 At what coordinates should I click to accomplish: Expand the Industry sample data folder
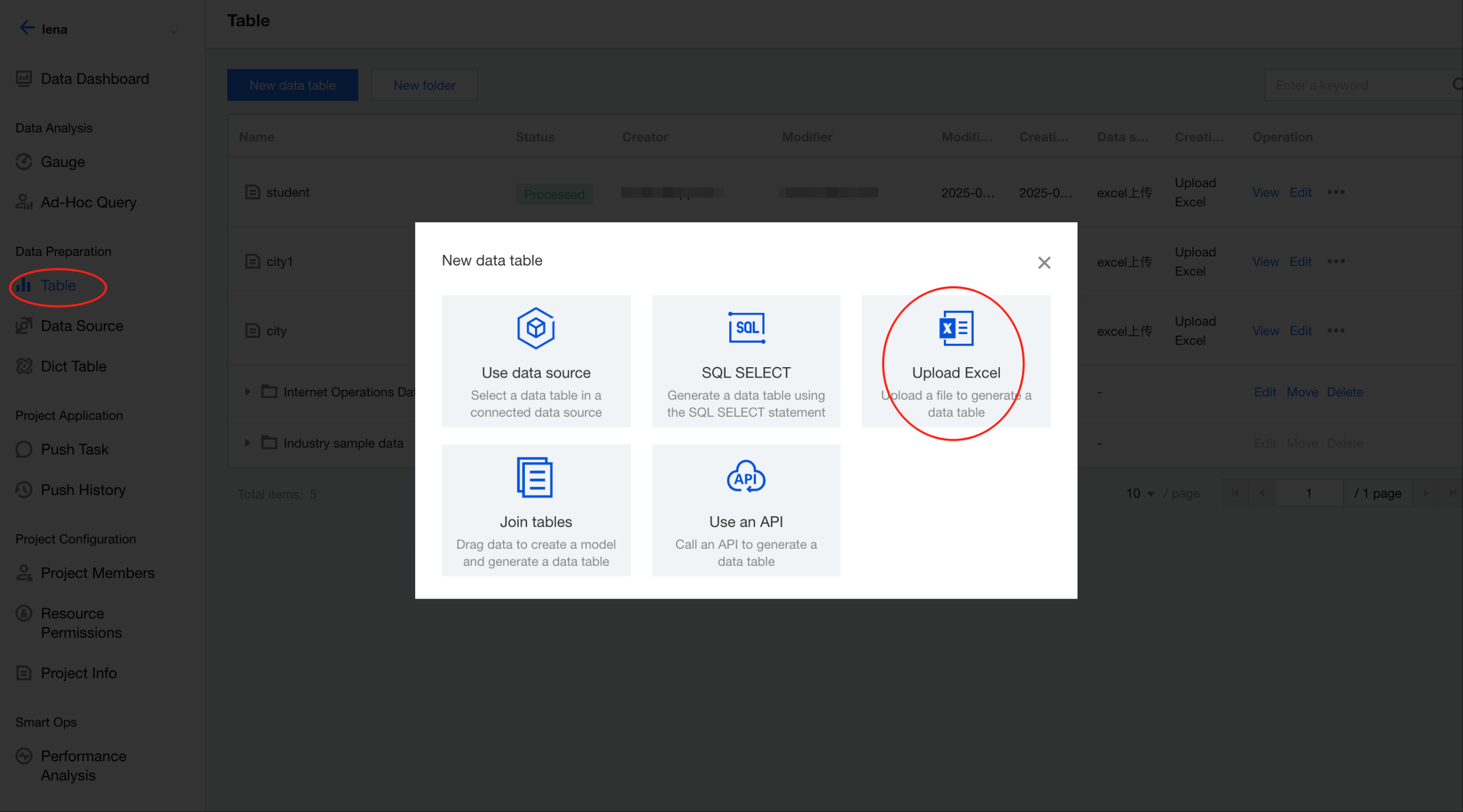coord(247,443)
